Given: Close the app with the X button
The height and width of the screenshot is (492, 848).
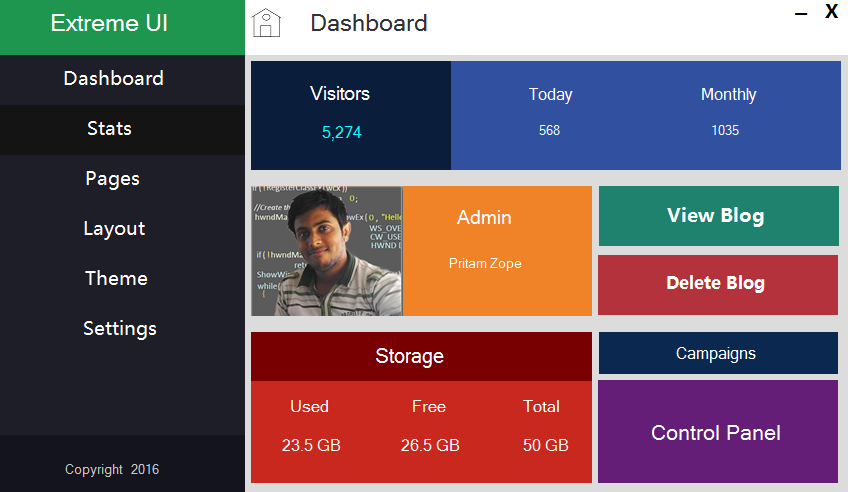Looking at the screenshot, I should tap(831, 12).
